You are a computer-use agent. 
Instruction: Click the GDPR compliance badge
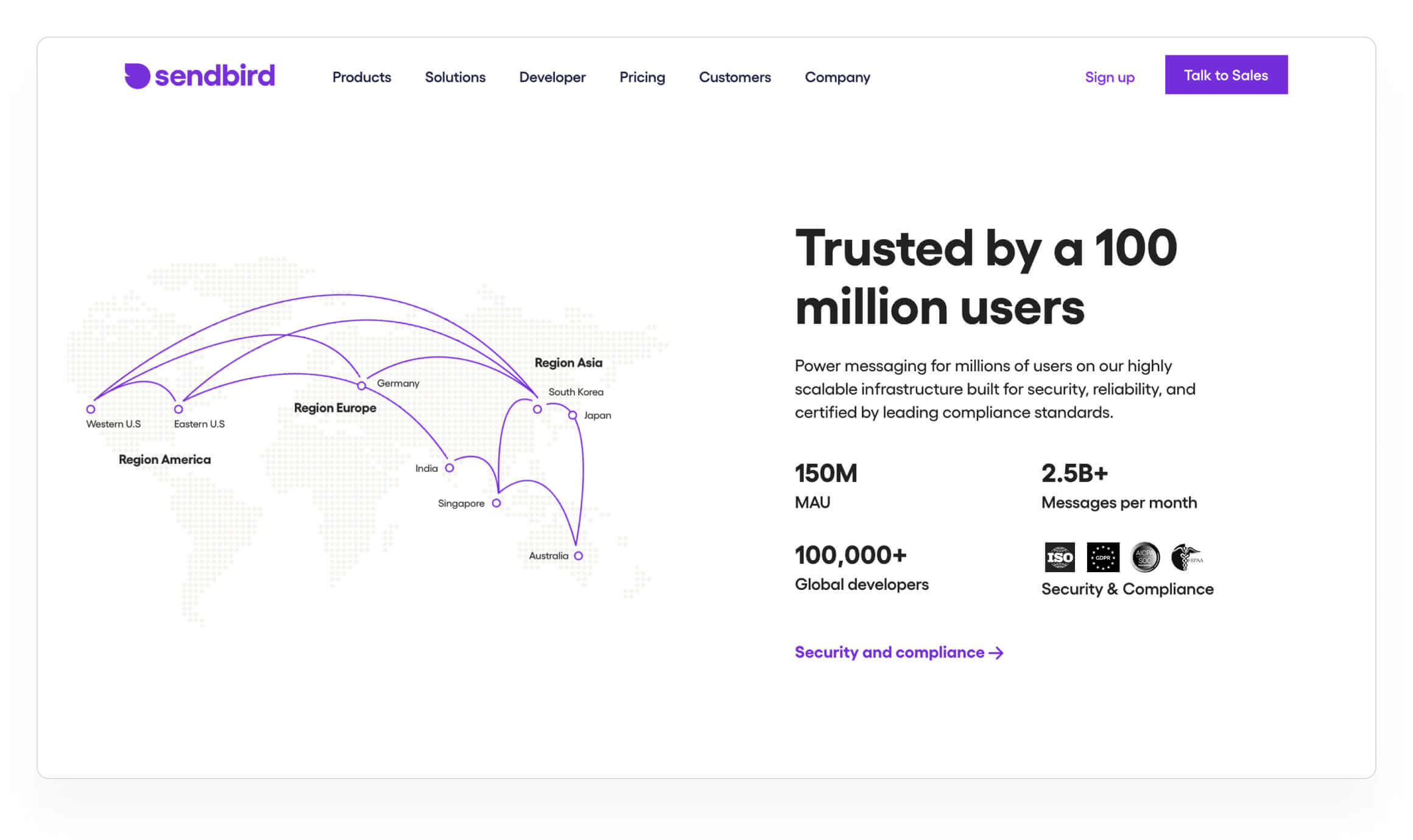[x=1102, y=557]
